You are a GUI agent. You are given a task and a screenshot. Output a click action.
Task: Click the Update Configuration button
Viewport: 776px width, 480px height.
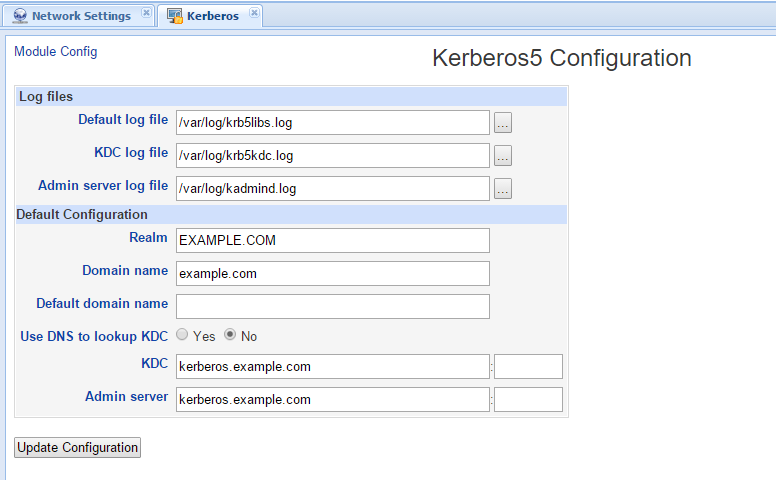coord(77,447)
